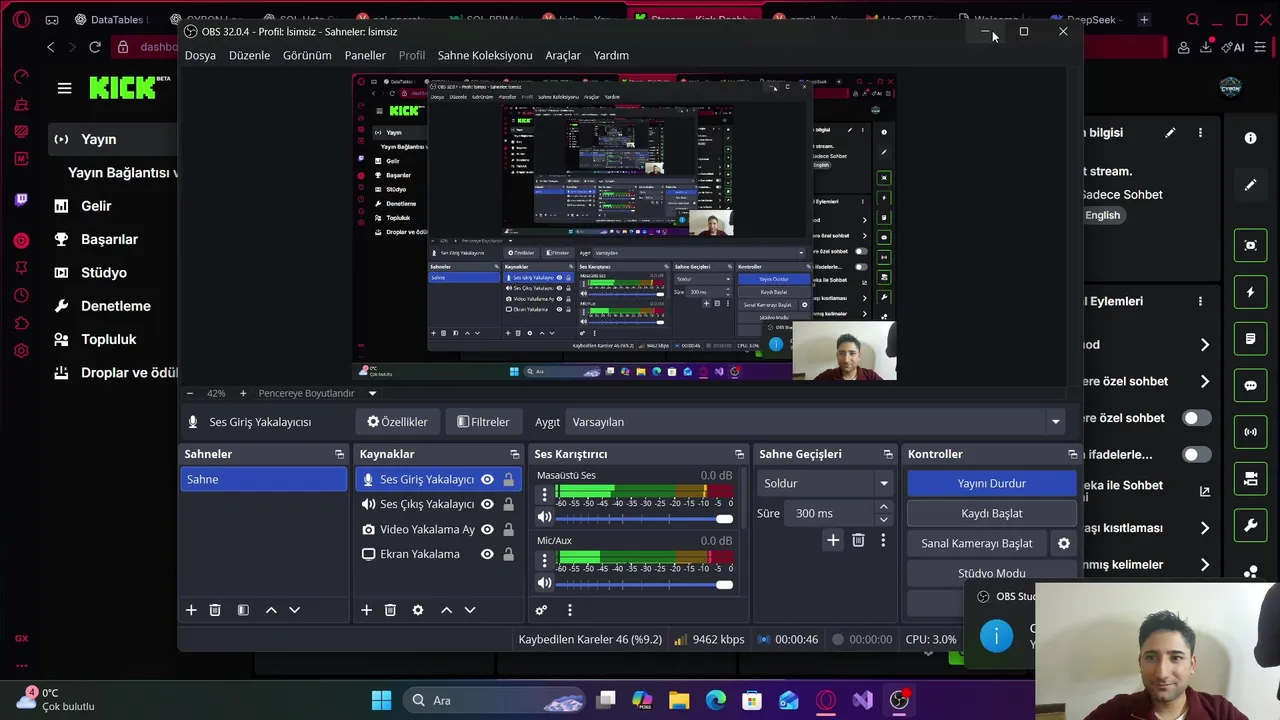Lock the Video Yakalama Aygıtı source
Image resolution: width=1280 pixels, height=720 pixels.
click(x=508, y=529)
